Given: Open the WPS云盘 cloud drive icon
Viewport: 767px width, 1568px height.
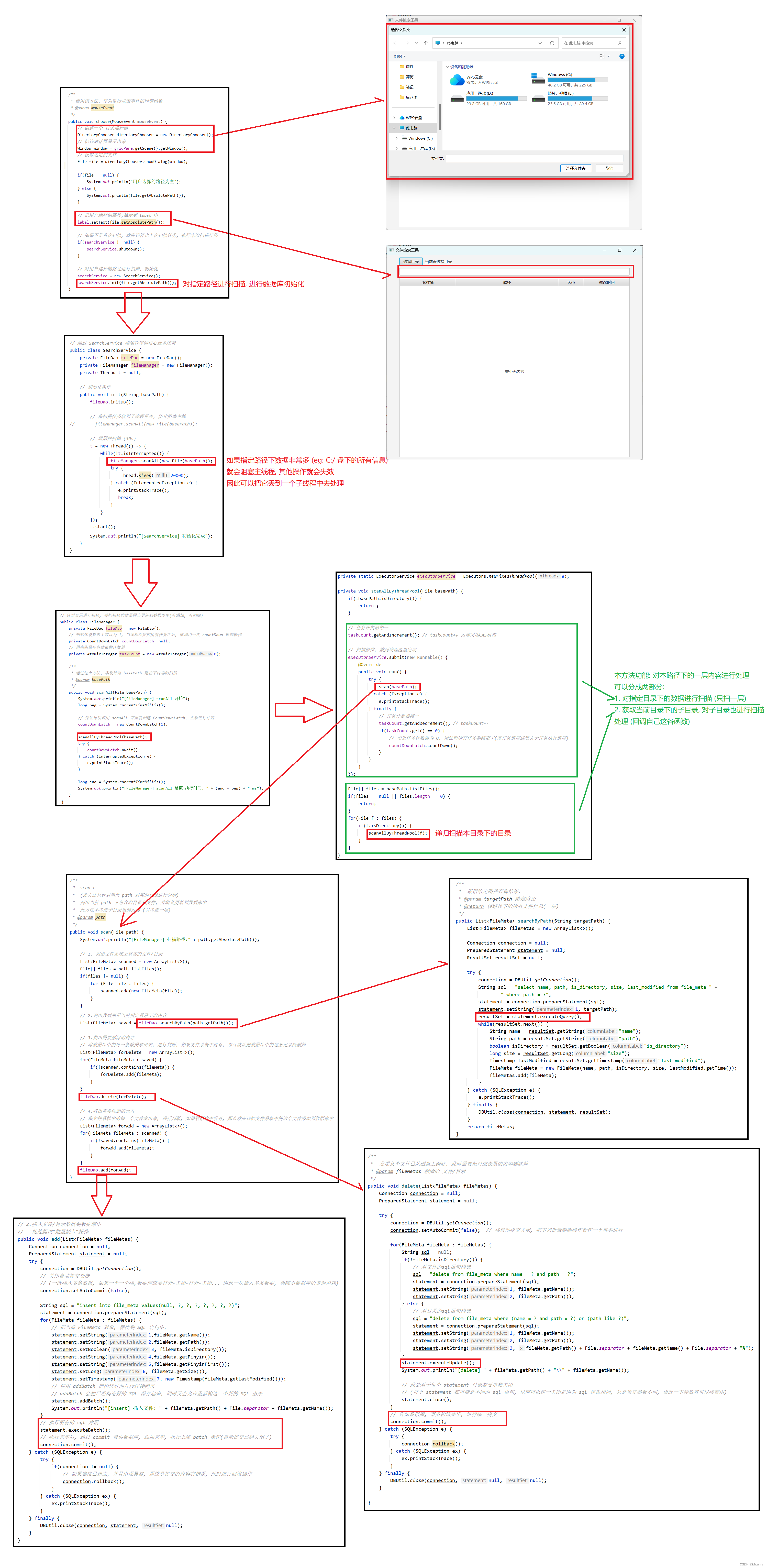Looking at the screenshot, I should coord(457,80).
